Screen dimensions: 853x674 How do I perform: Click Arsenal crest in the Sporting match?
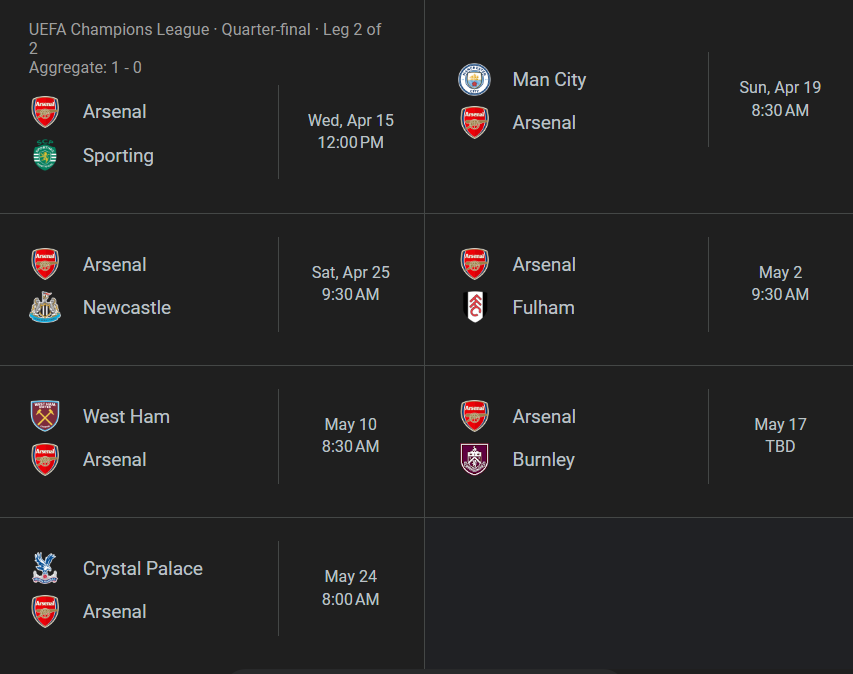tap(45, 112)
